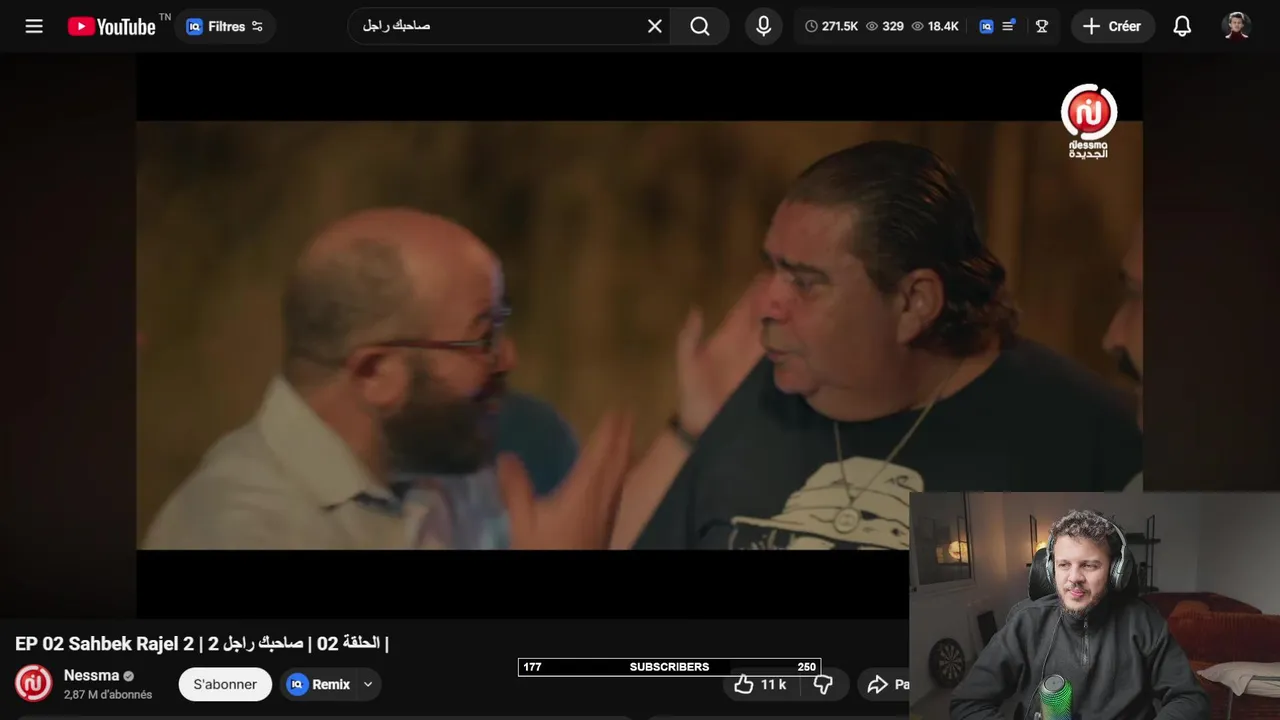1280x720 pixels.
Task: Expand the Remix dropdown arrow
Action: (368, 684)
